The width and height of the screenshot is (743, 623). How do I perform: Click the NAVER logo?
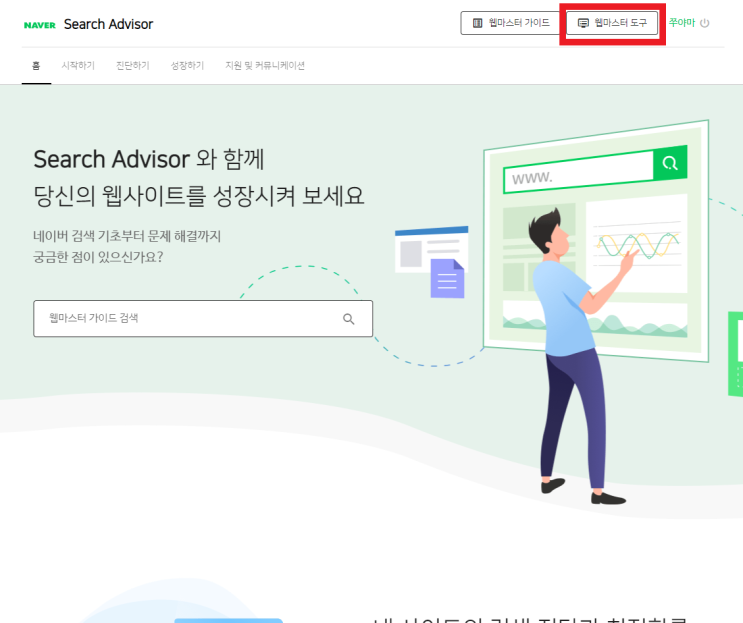[x=40, y=25]
